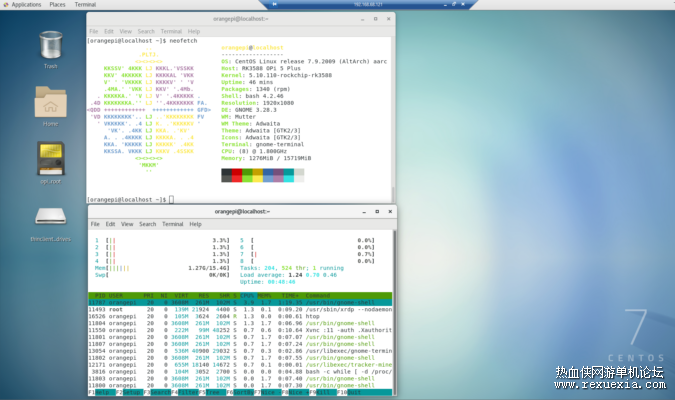Maximize the htop terminal window
The height and width of the screenshot is (400, 675).
(377, 212)
